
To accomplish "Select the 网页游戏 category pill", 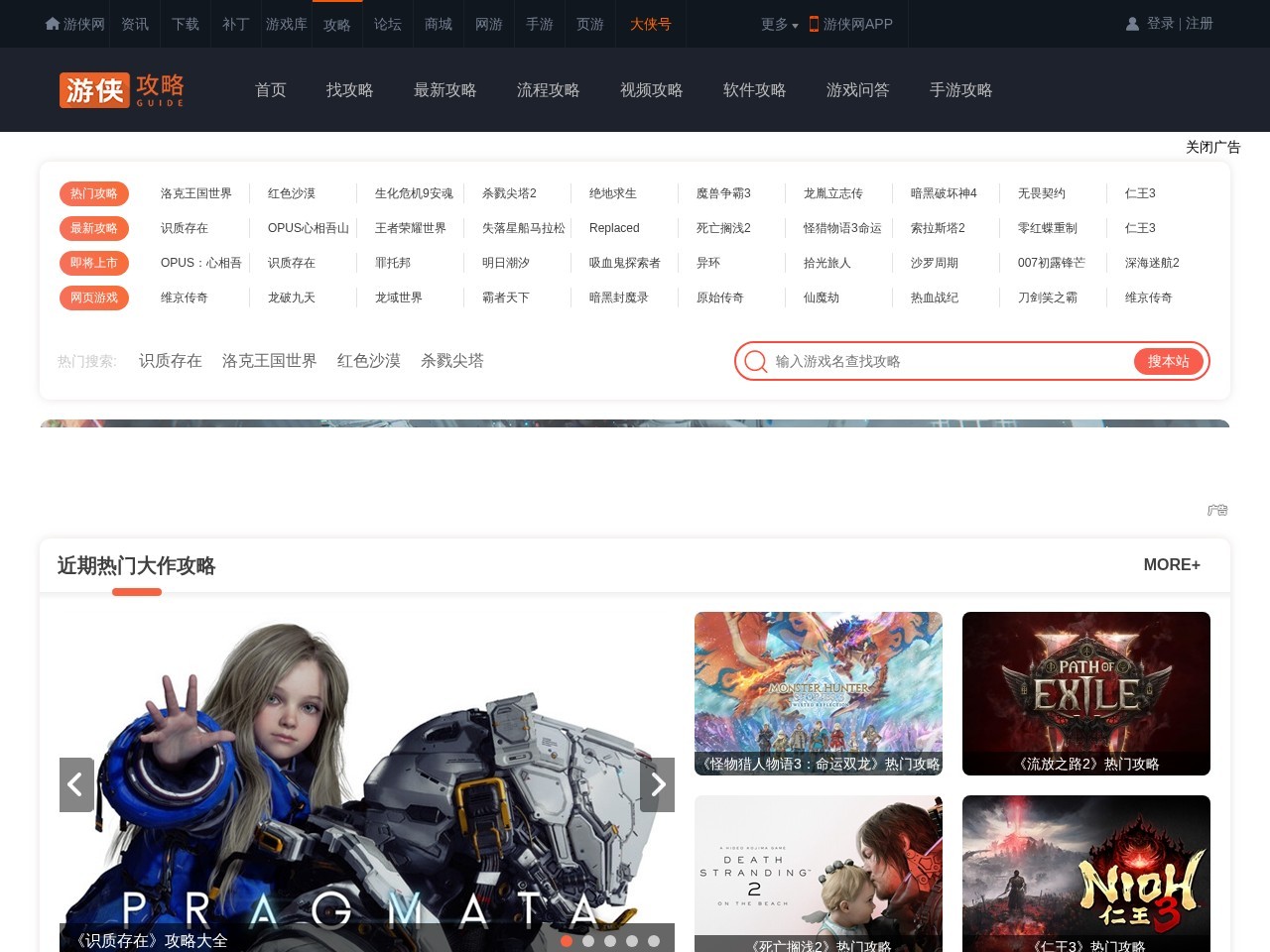I will tap(94, 297).
